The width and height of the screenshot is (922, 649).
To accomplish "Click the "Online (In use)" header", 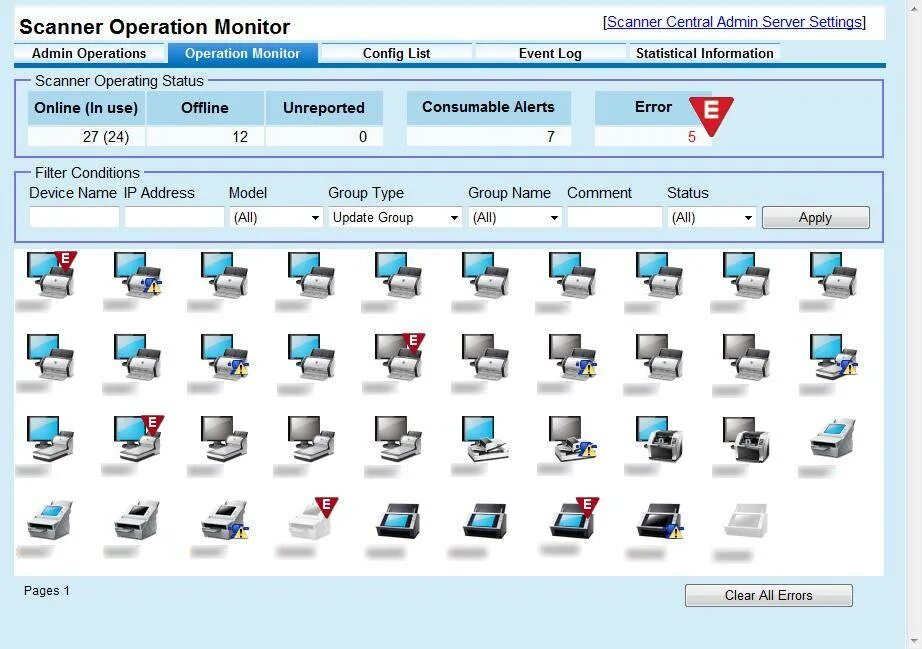I will [x=86, y=108].
